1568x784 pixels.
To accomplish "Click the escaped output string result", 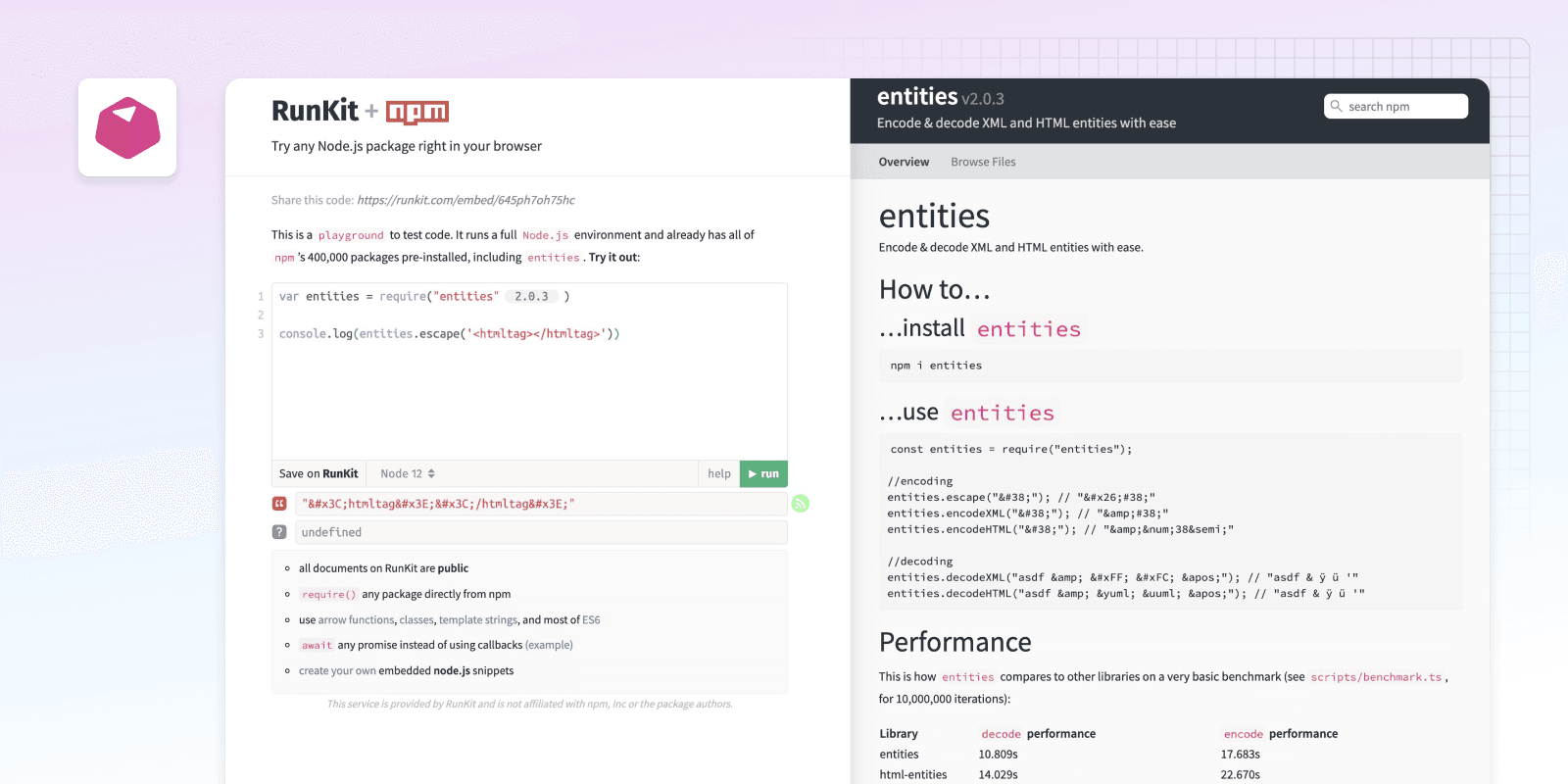I will [x=541, y=504].
